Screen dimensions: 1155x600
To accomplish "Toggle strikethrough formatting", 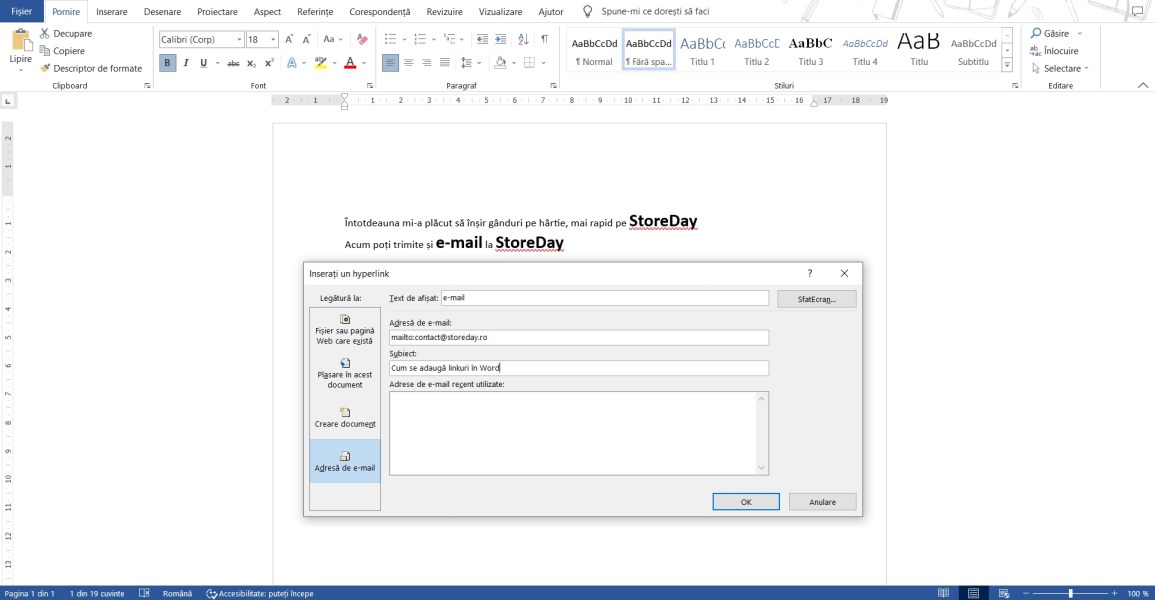I will [x=233, y=63].
